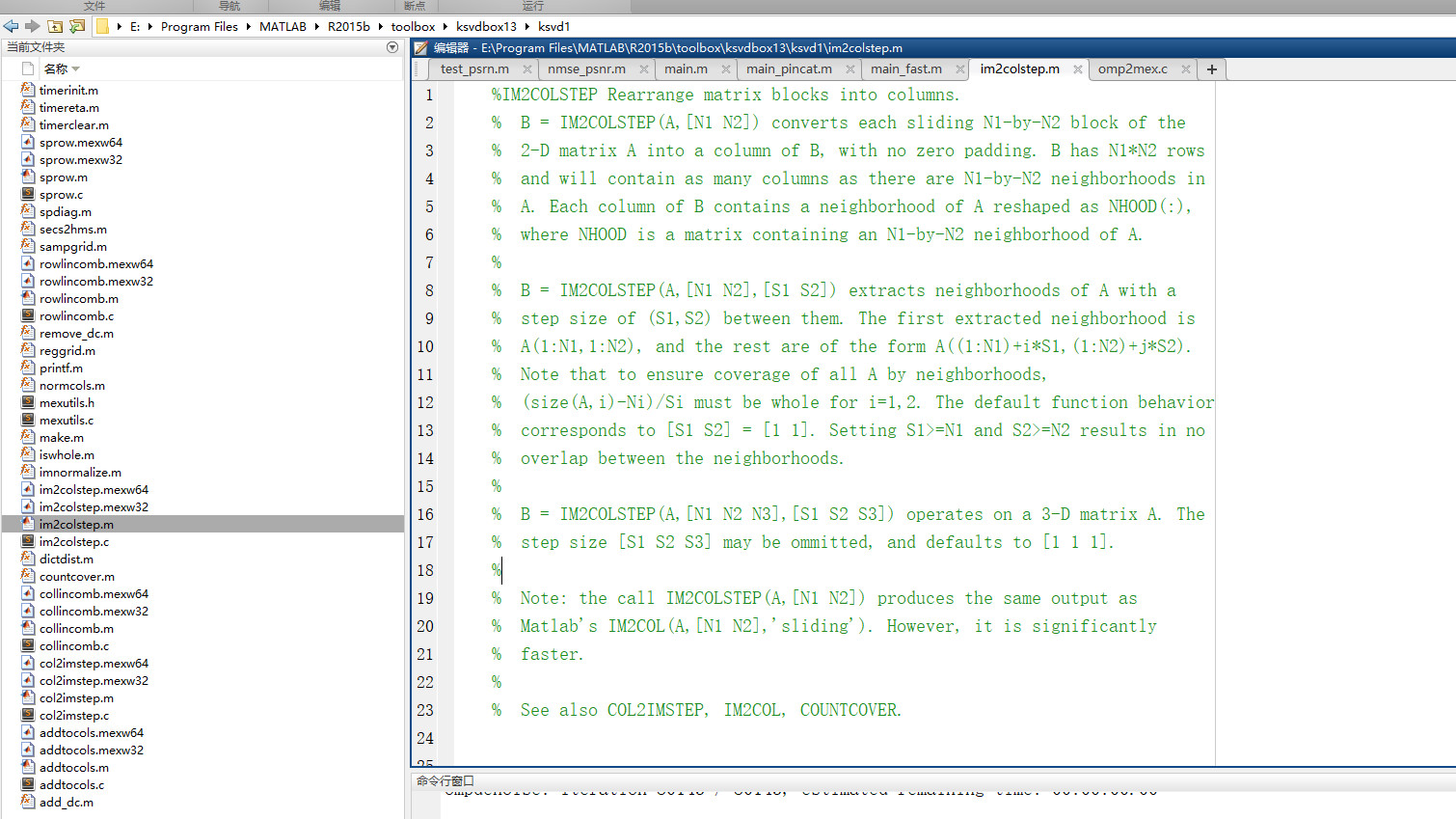This screenshot has height=819, width=1456.
Task: Click the C source icon of sprow.c
Action: click(x=28, y=194)
